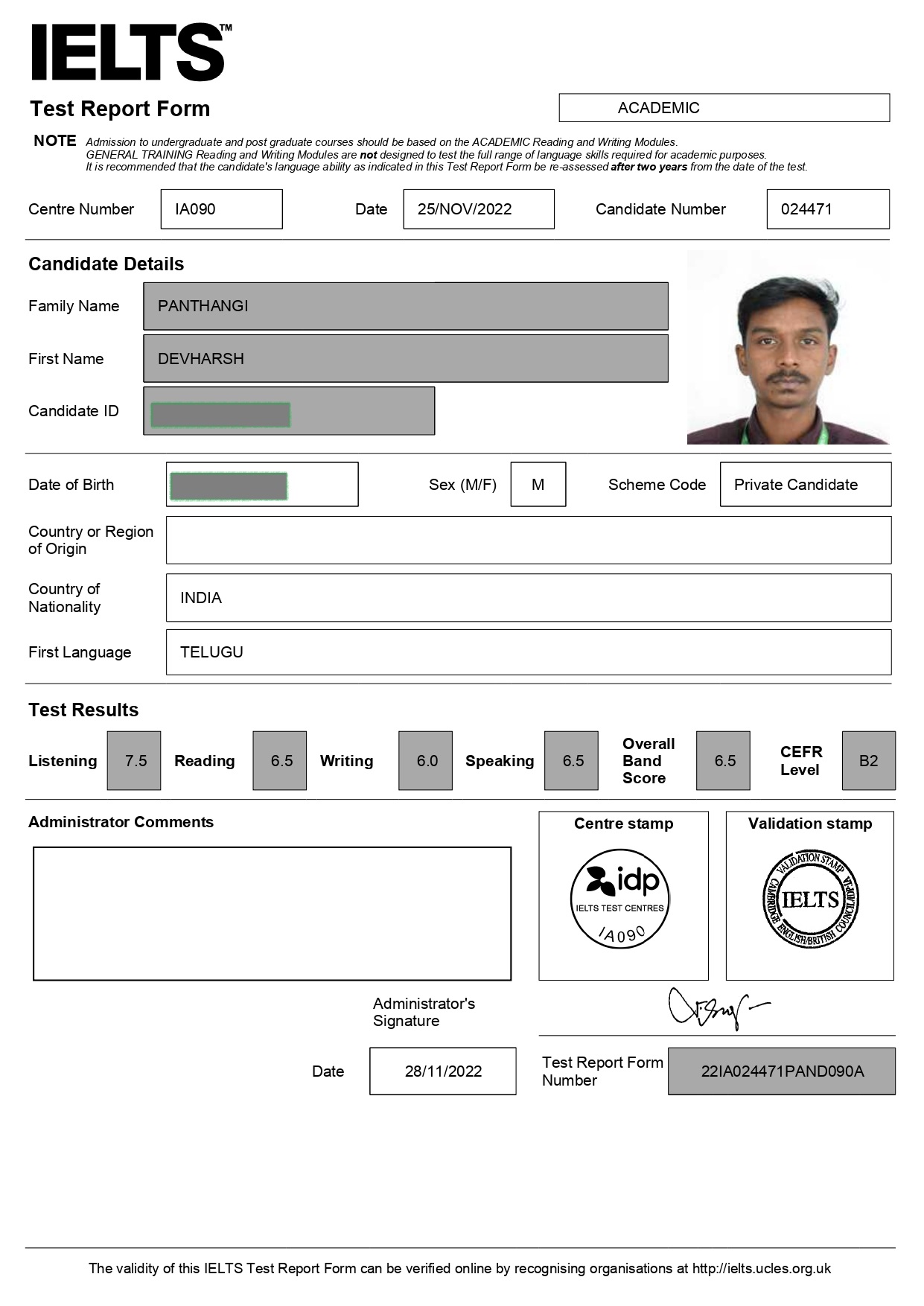Select the Centre Number field IA090
The image size is (924, 1306).
[221, 209]
